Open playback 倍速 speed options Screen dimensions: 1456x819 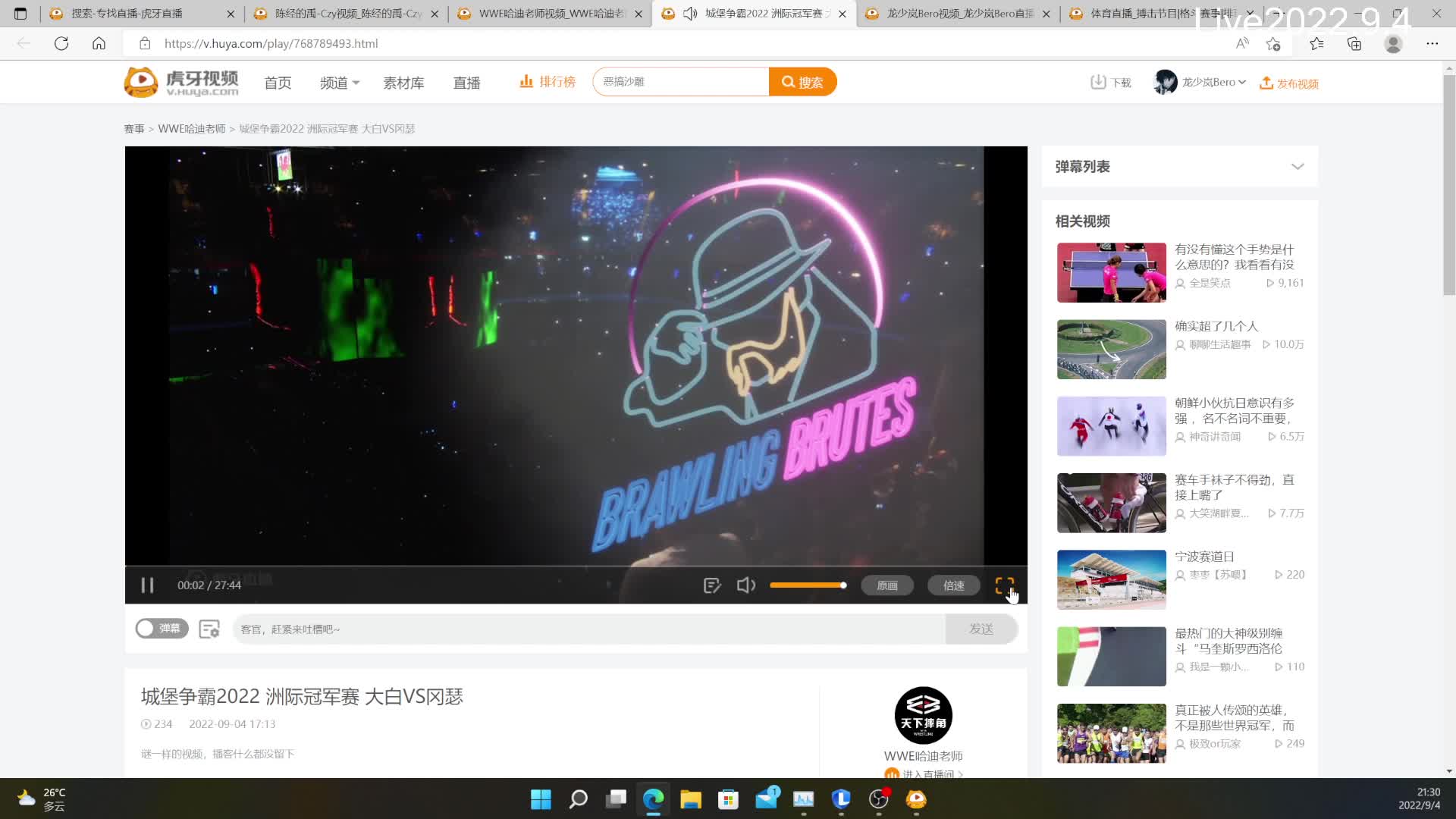[x=953, y=585]
